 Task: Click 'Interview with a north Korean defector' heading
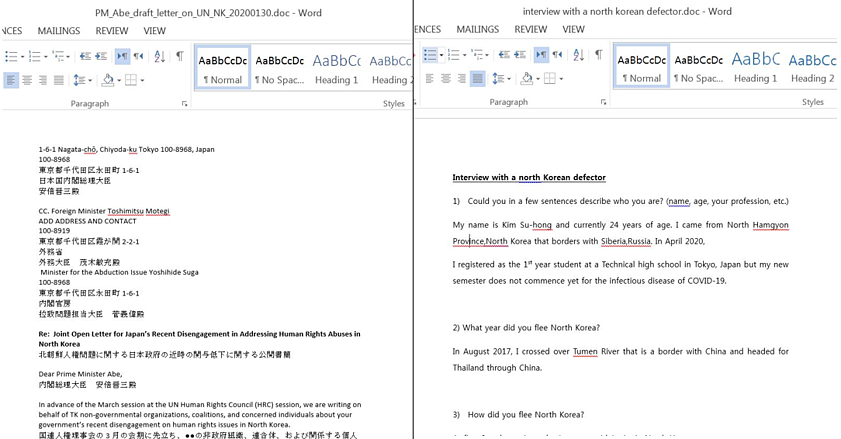(x=529, y=178)
